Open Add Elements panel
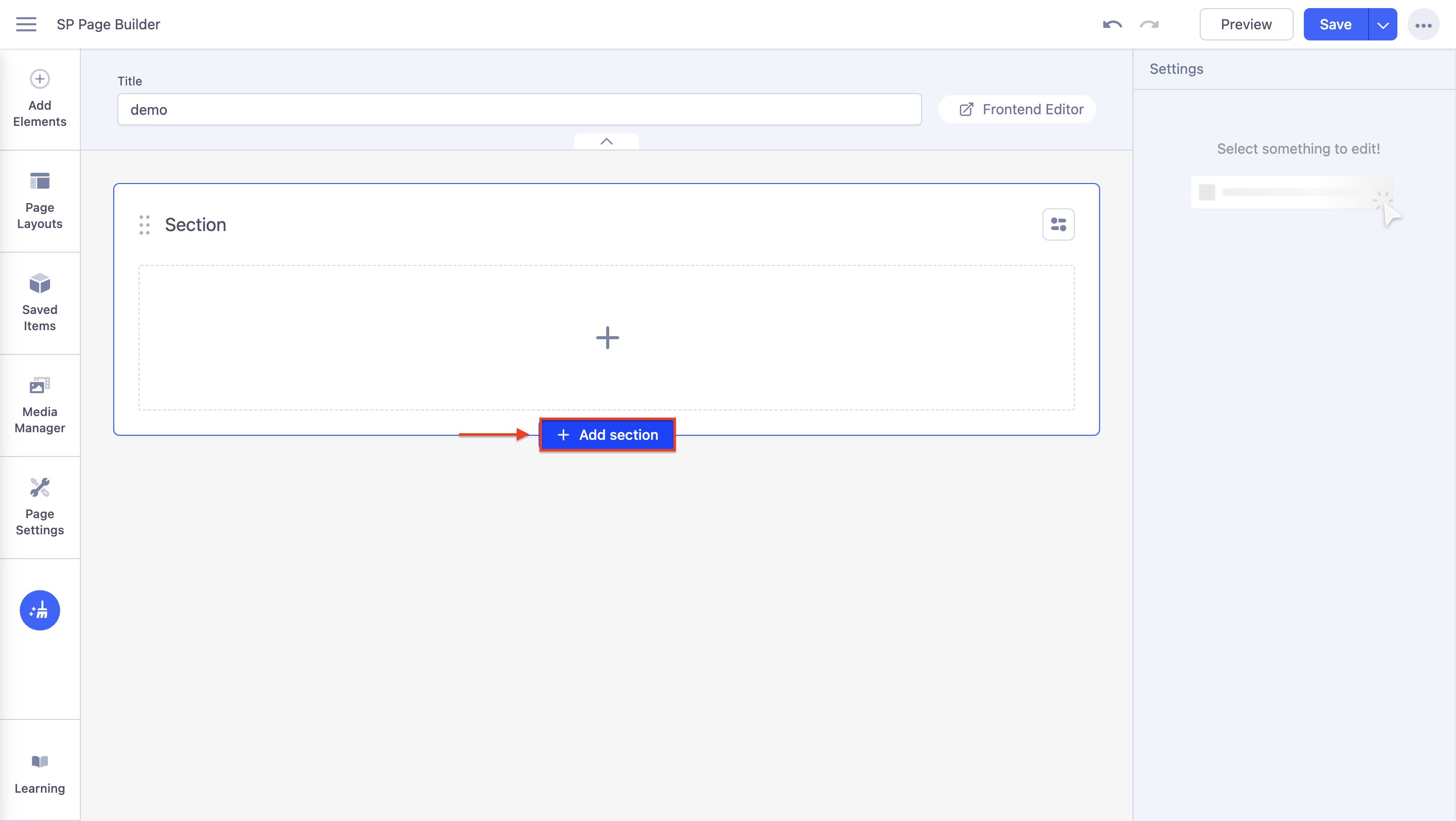The width and height of the screenshot is (1456, 821). point(39,99)
